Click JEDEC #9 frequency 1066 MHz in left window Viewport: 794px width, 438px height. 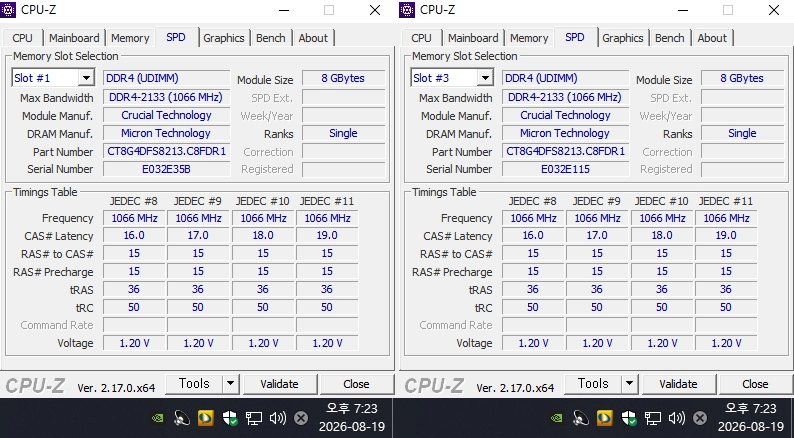tap(198, 218)
